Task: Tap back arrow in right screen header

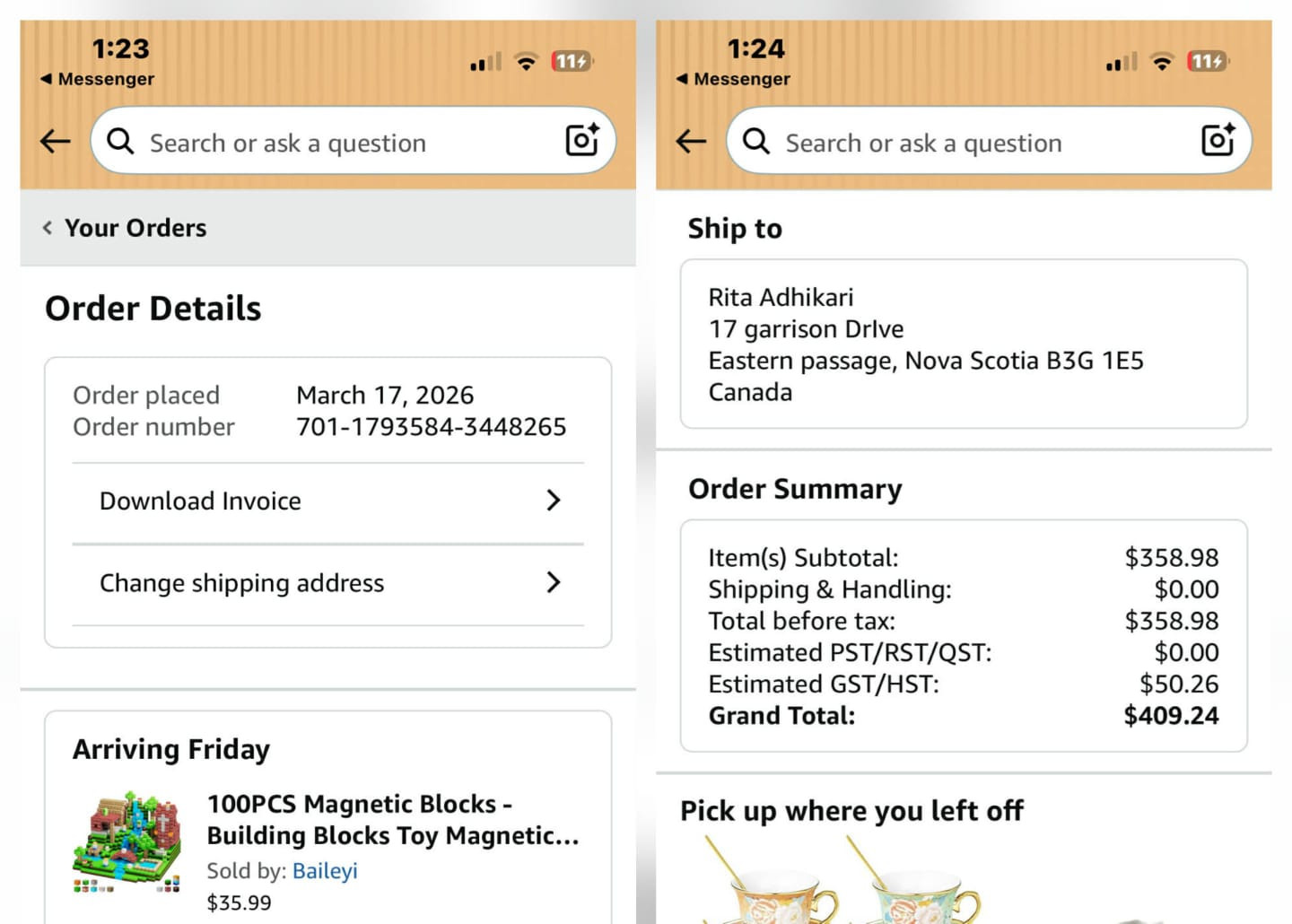Action: (691, 141)
